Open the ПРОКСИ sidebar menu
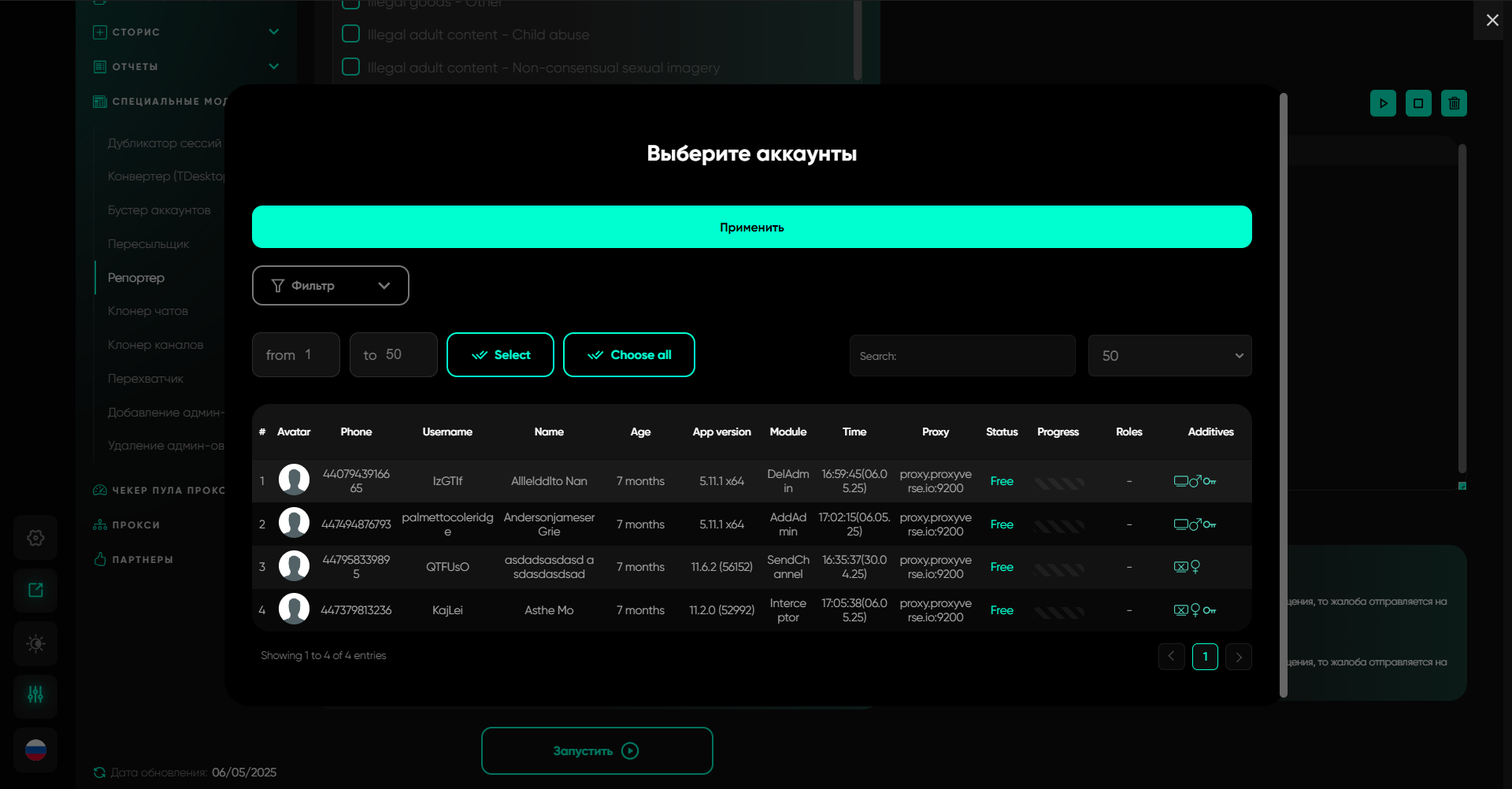The height and width of the screenshot is (789, 1512). tap(135, 525)
